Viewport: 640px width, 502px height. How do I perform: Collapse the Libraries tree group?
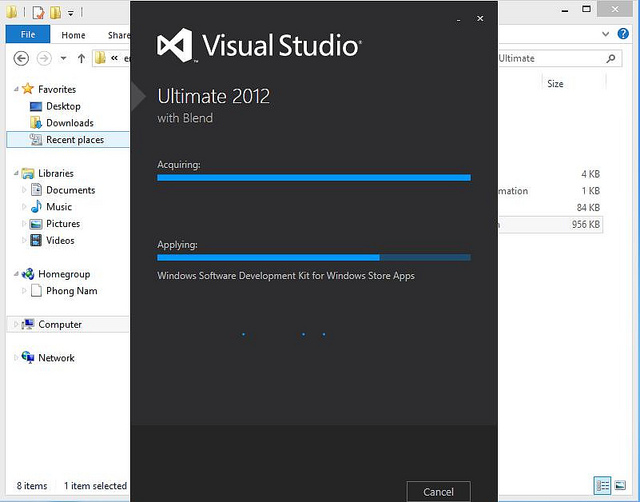16,173
